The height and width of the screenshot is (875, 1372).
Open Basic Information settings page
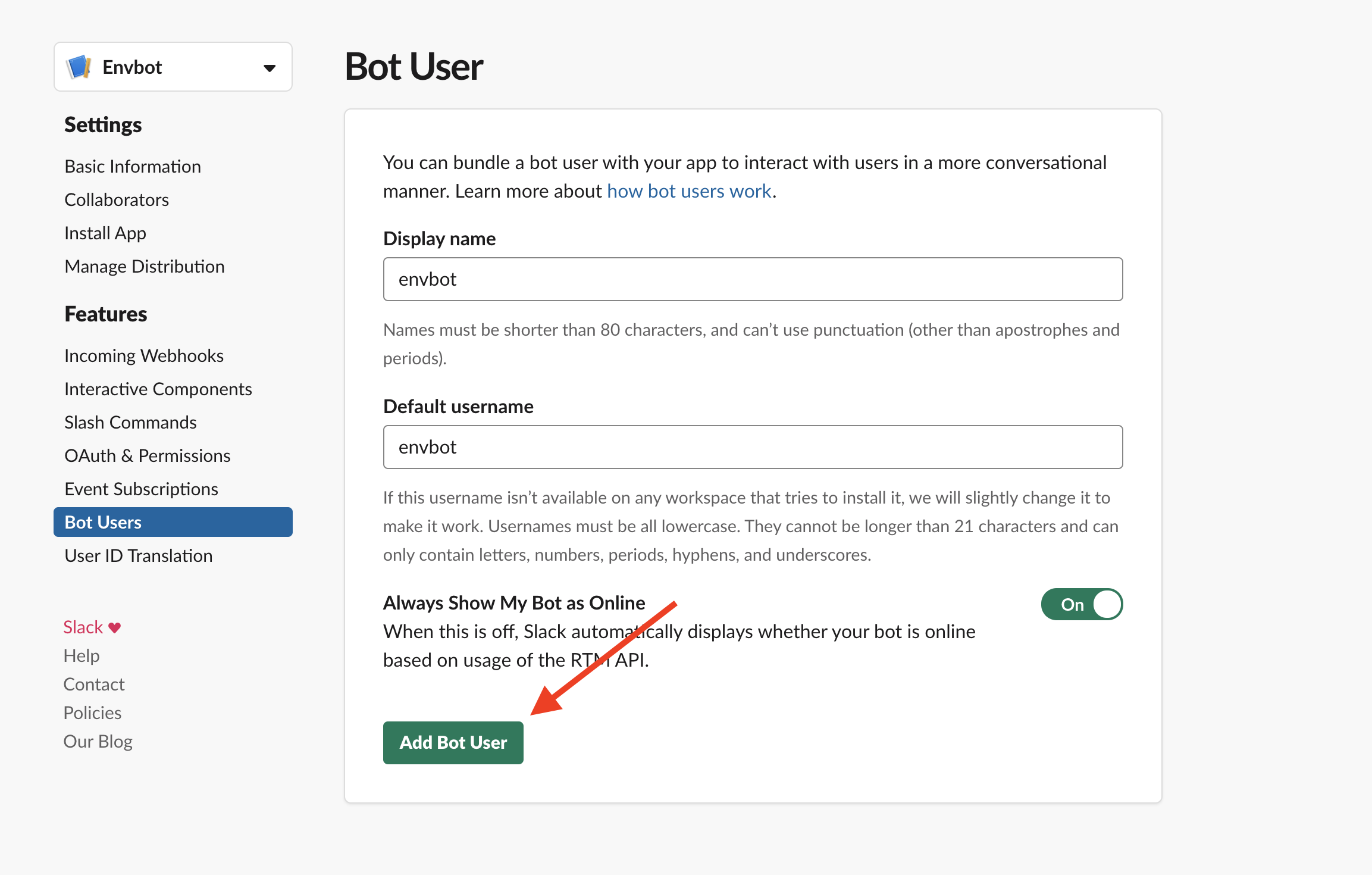133,166
